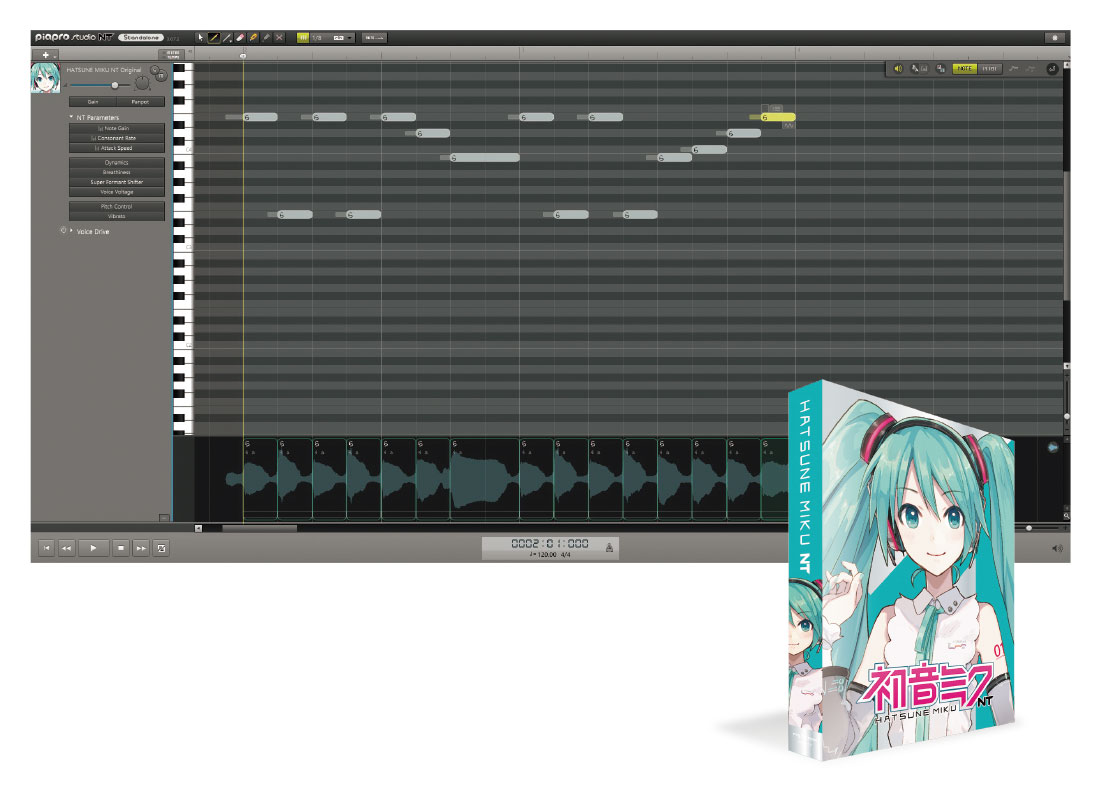Click the pin-and-bracket icon in piano roll toolbar
The height and width of the screenshot is (800, 1101).
(x=918, y=68)
